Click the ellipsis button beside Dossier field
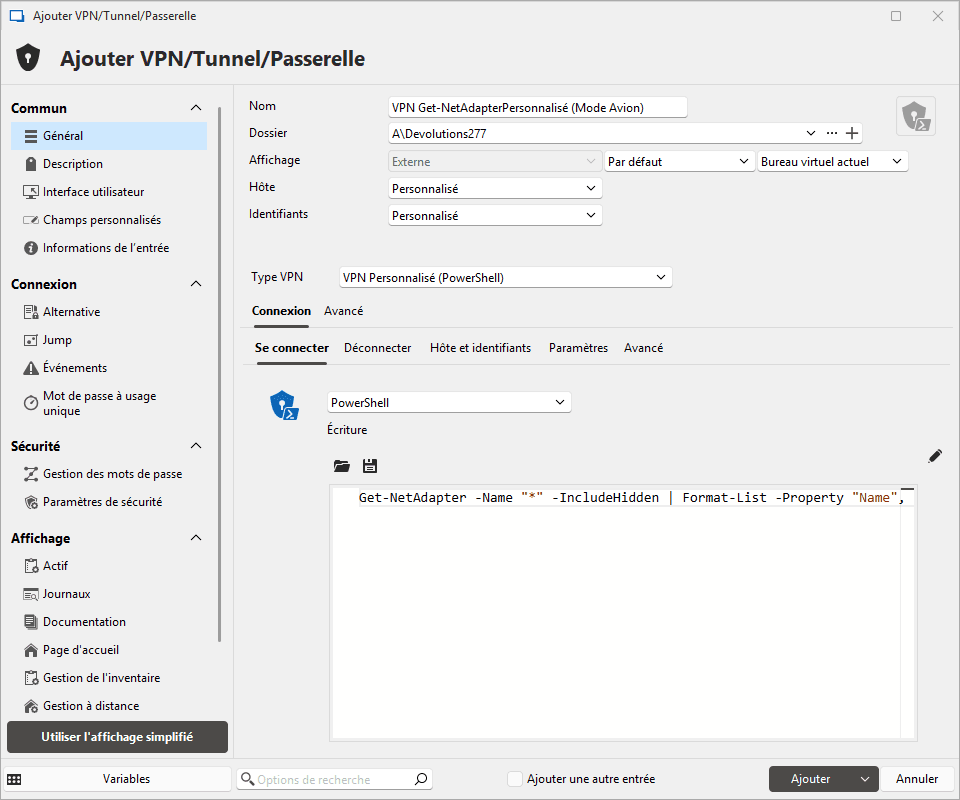The image size is (960, 800). click(831, 133)
